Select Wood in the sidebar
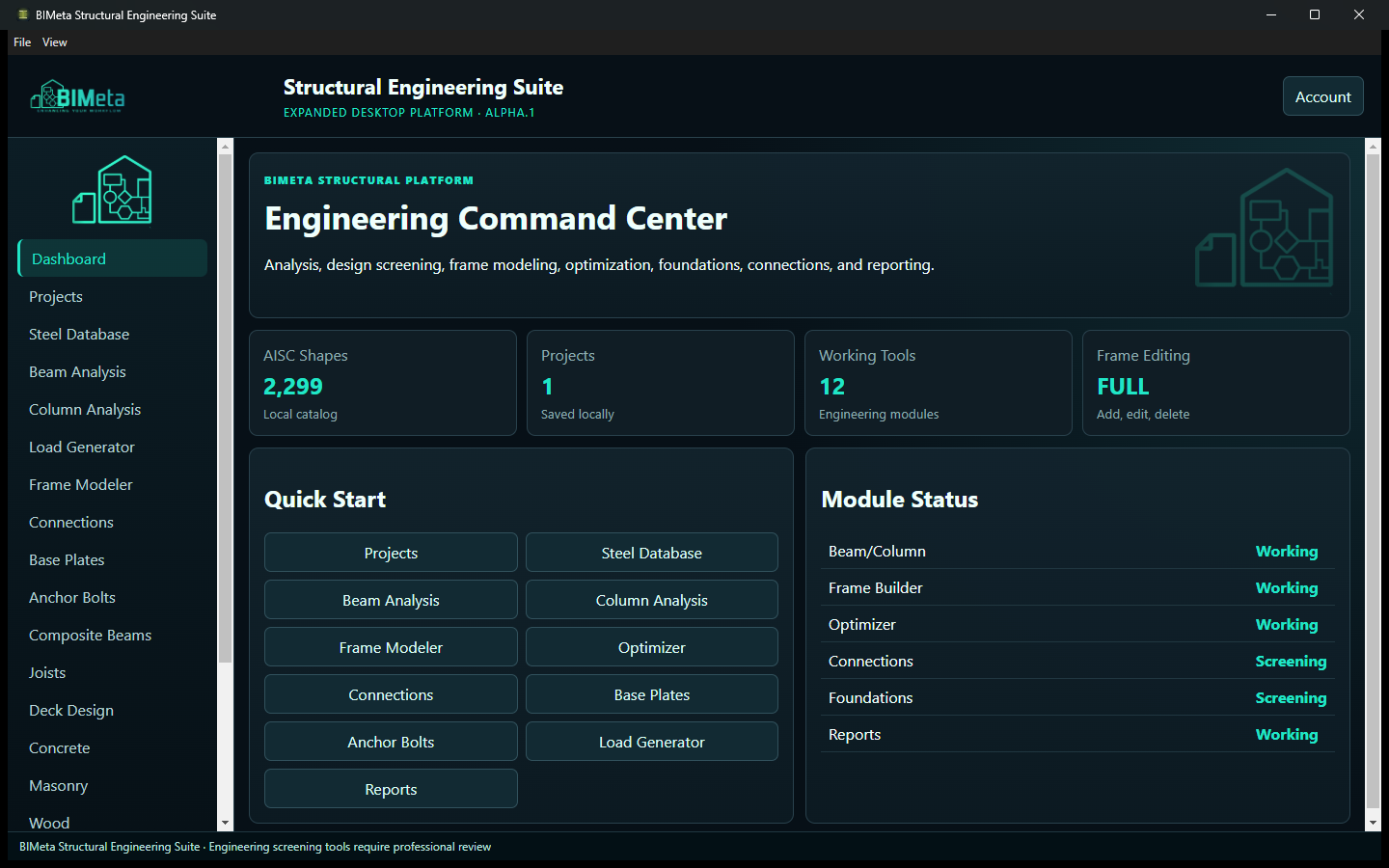Image resolution: width=1389 pixels, height=868 pixels. pyautogui.click(x=113, y=820)
